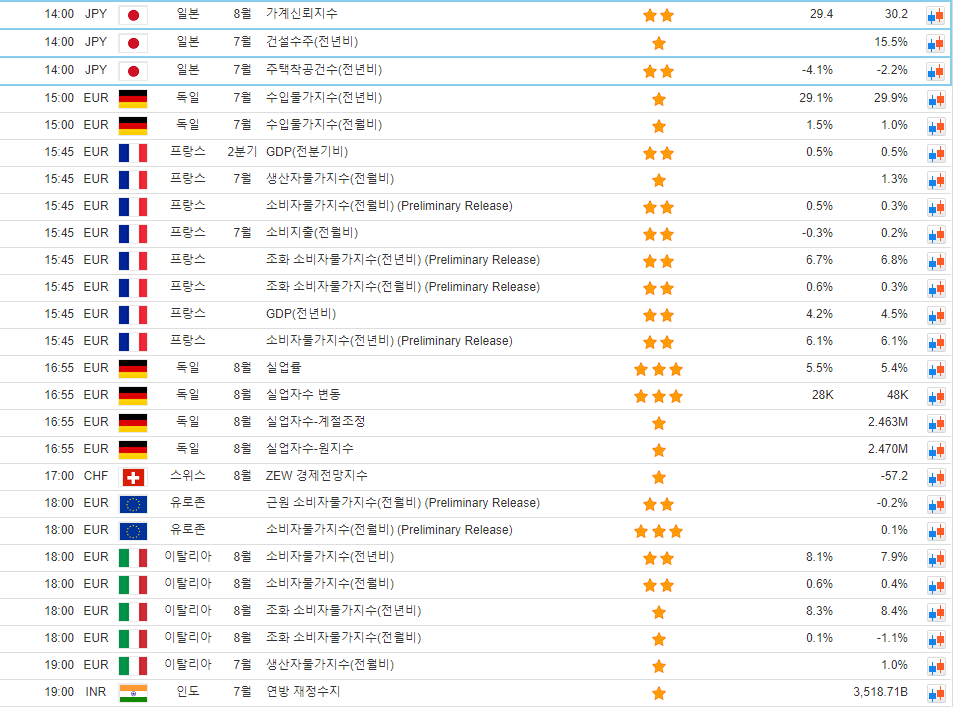953x707 pixels.
Task: Click chart icon for ZEW 경제전망지수 row
Action: [x=935, y=477]
